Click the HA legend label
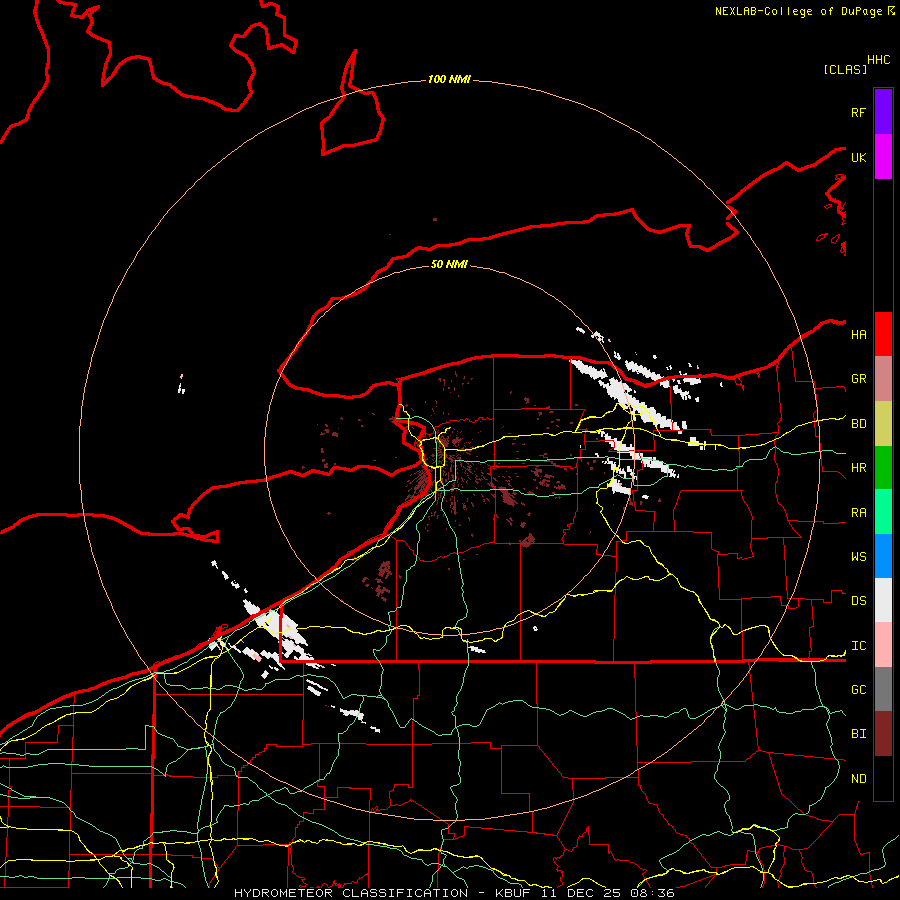 tap(858, 335)
